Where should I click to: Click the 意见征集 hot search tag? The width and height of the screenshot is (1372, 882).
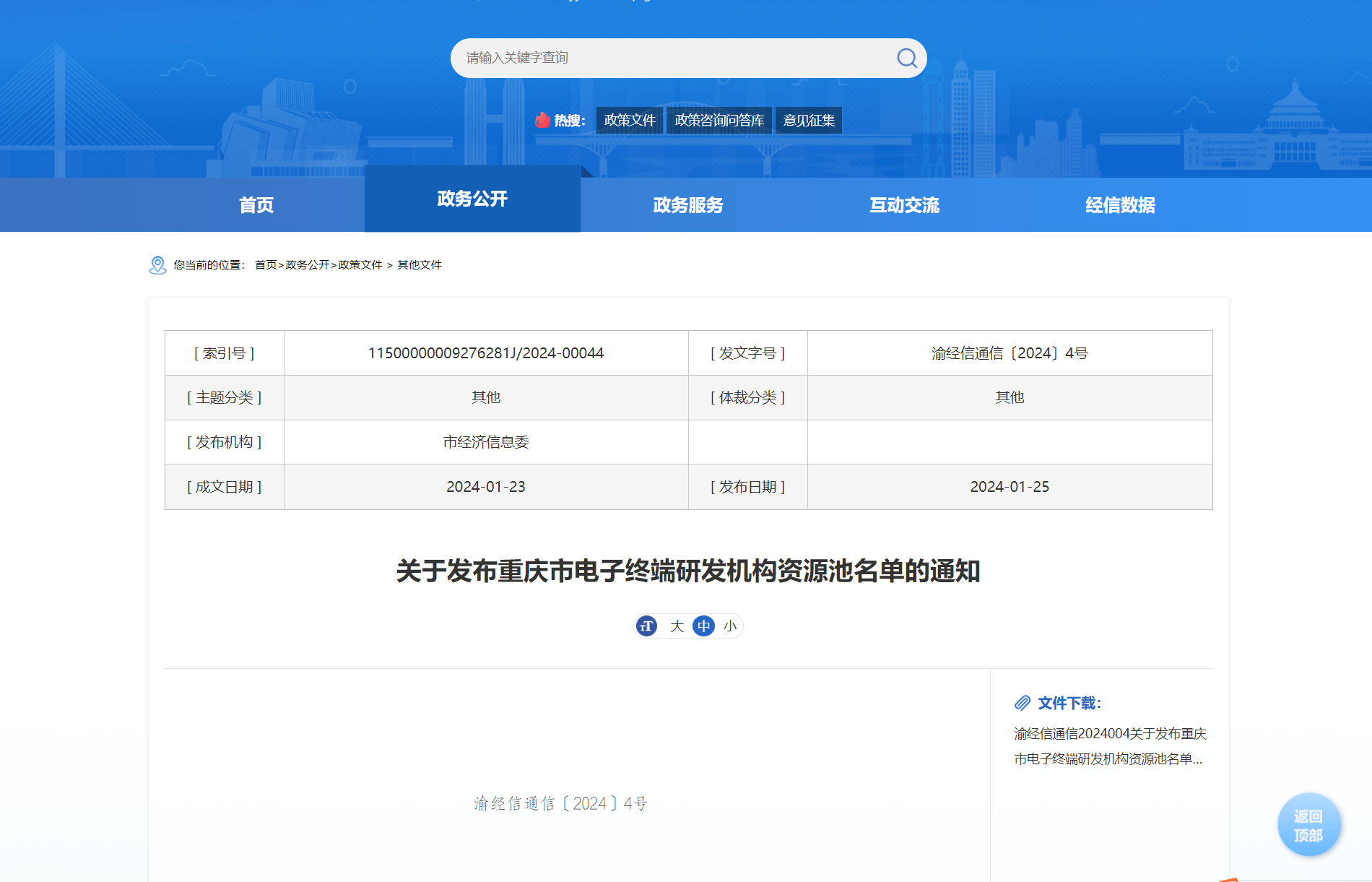pyautogui.click(x=809, y=120)
